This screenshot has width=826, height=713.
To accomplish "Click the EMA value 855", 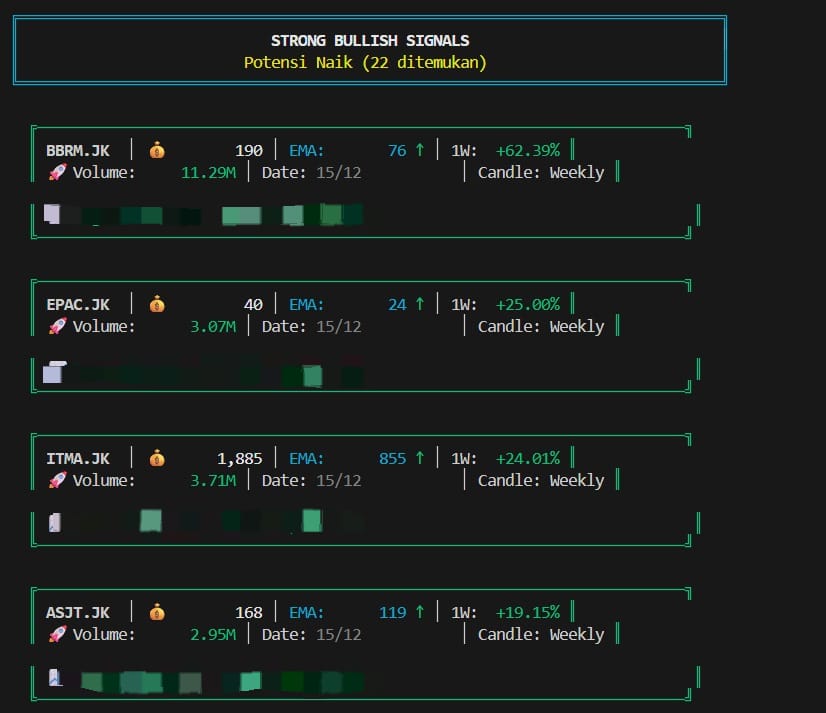I will (x=392, y=458).
